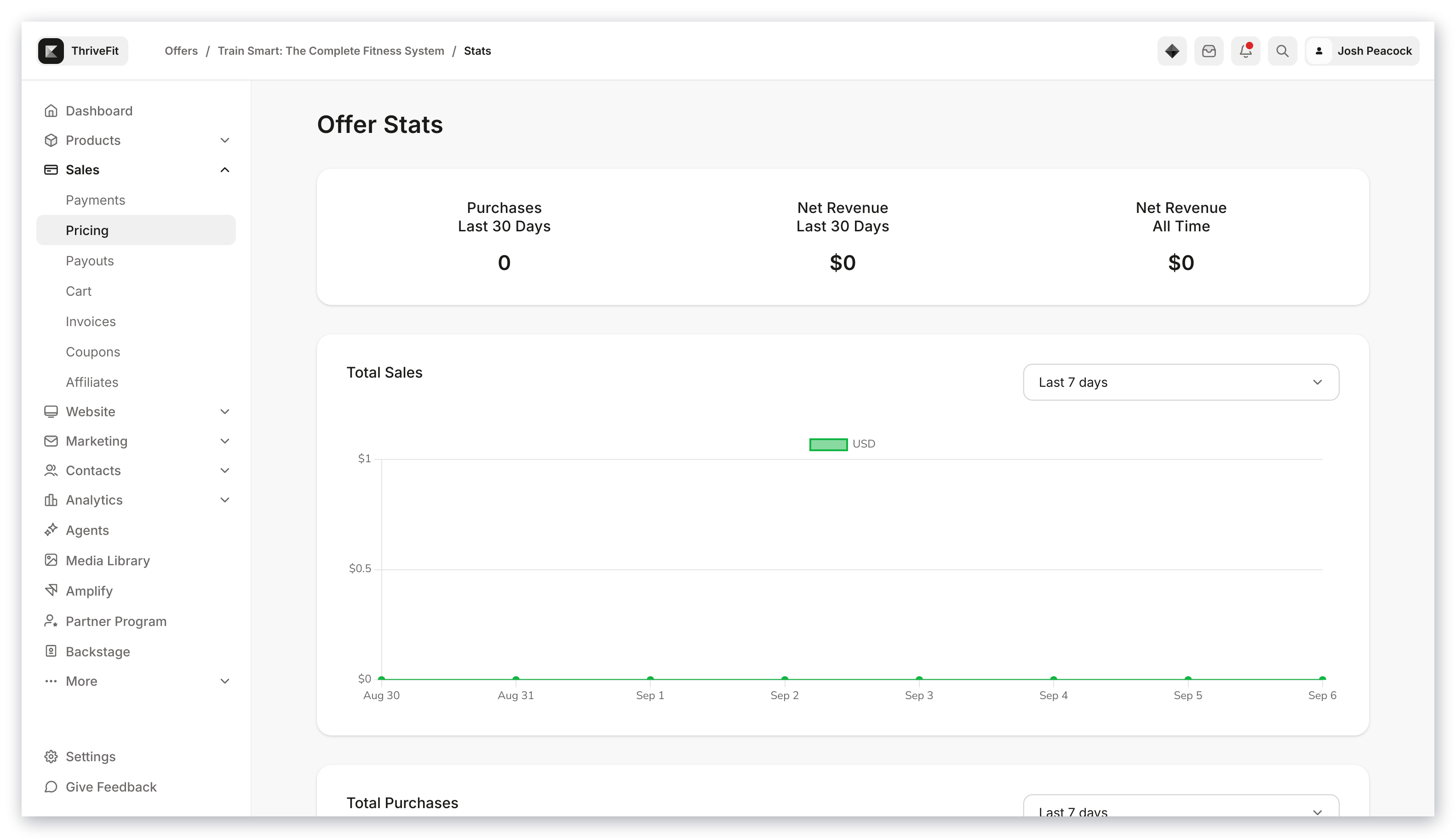
Task: Expand the Products menu chevron
Action: click(x=224, y=140)
